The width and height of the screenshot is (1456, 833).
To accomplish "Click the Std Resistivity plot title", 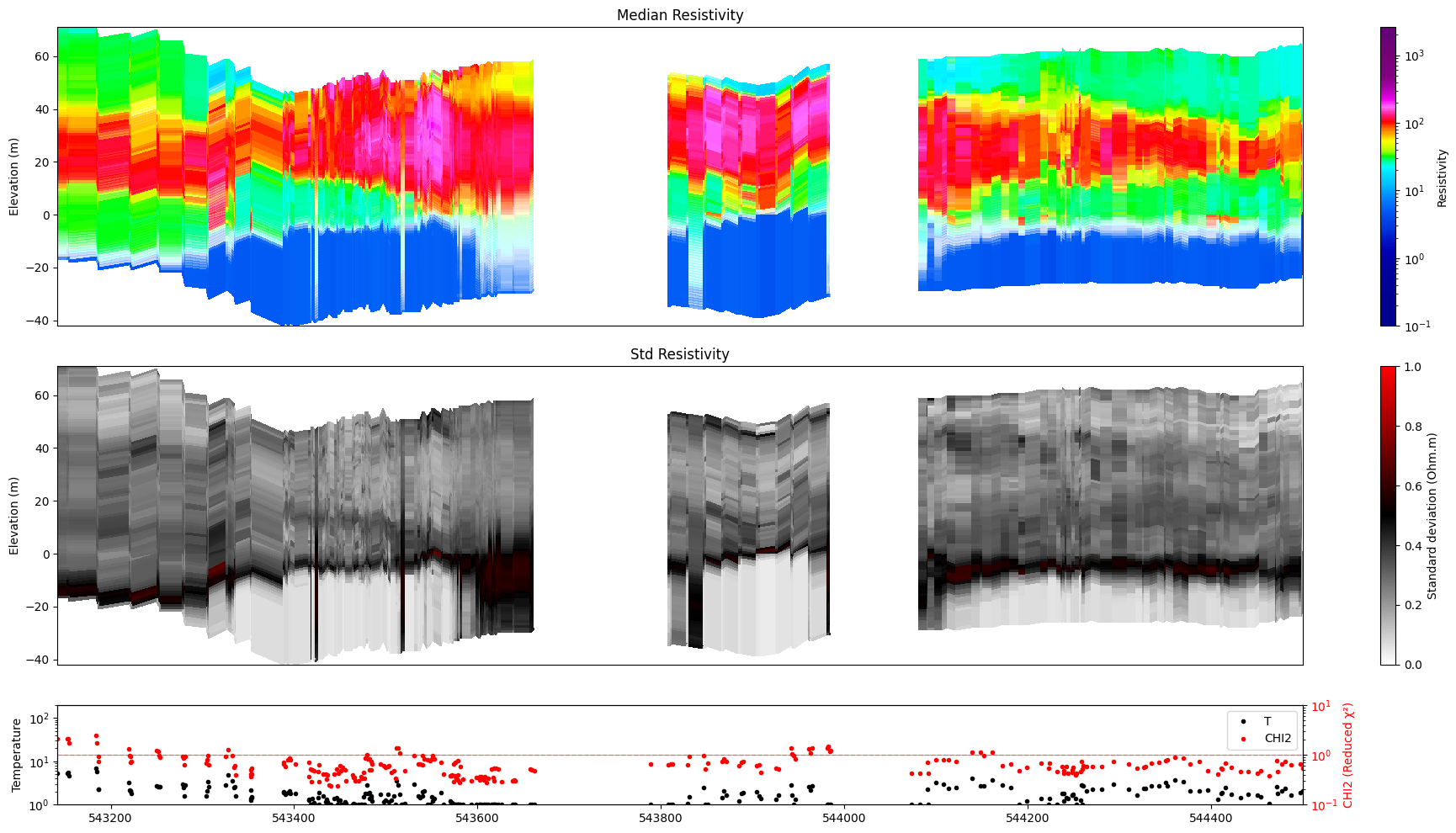I will click(679, 354).
